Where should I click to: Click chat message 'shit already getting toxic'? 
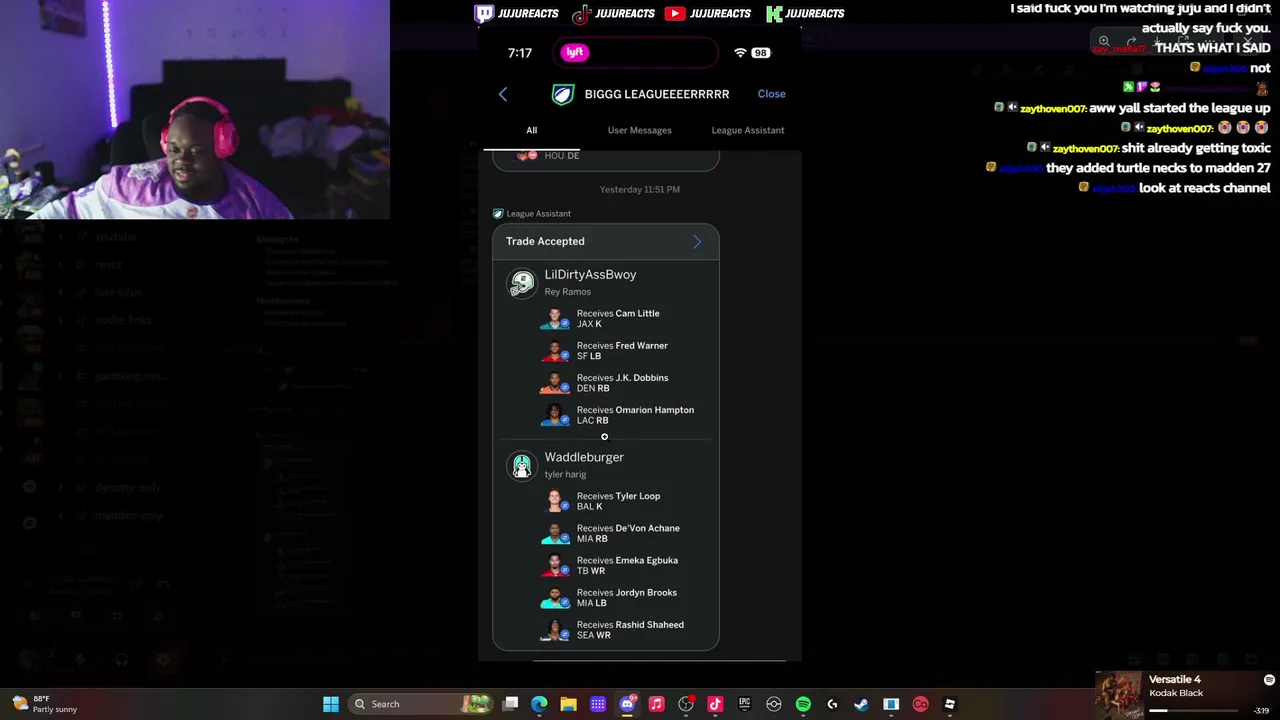coord(1196,148)
